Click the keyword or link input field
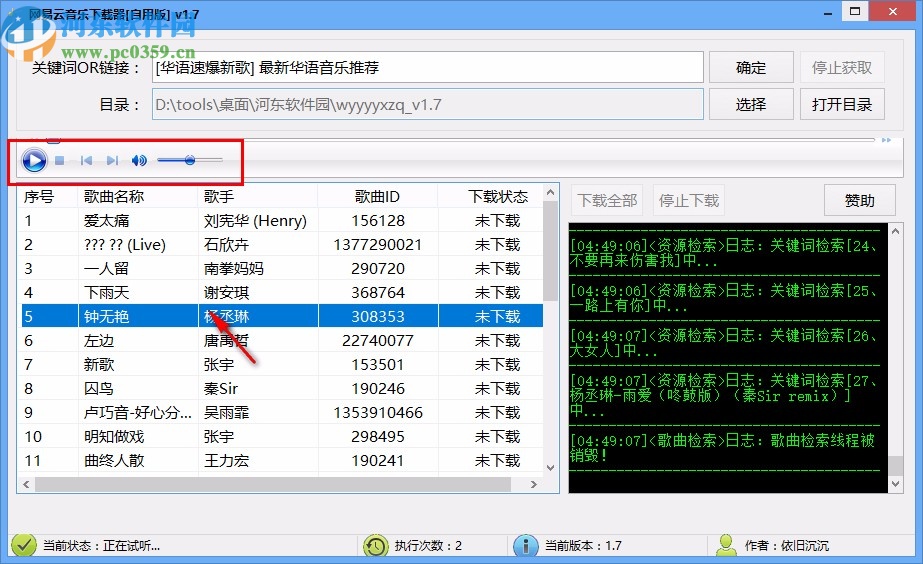 click(x=428, y=68)
